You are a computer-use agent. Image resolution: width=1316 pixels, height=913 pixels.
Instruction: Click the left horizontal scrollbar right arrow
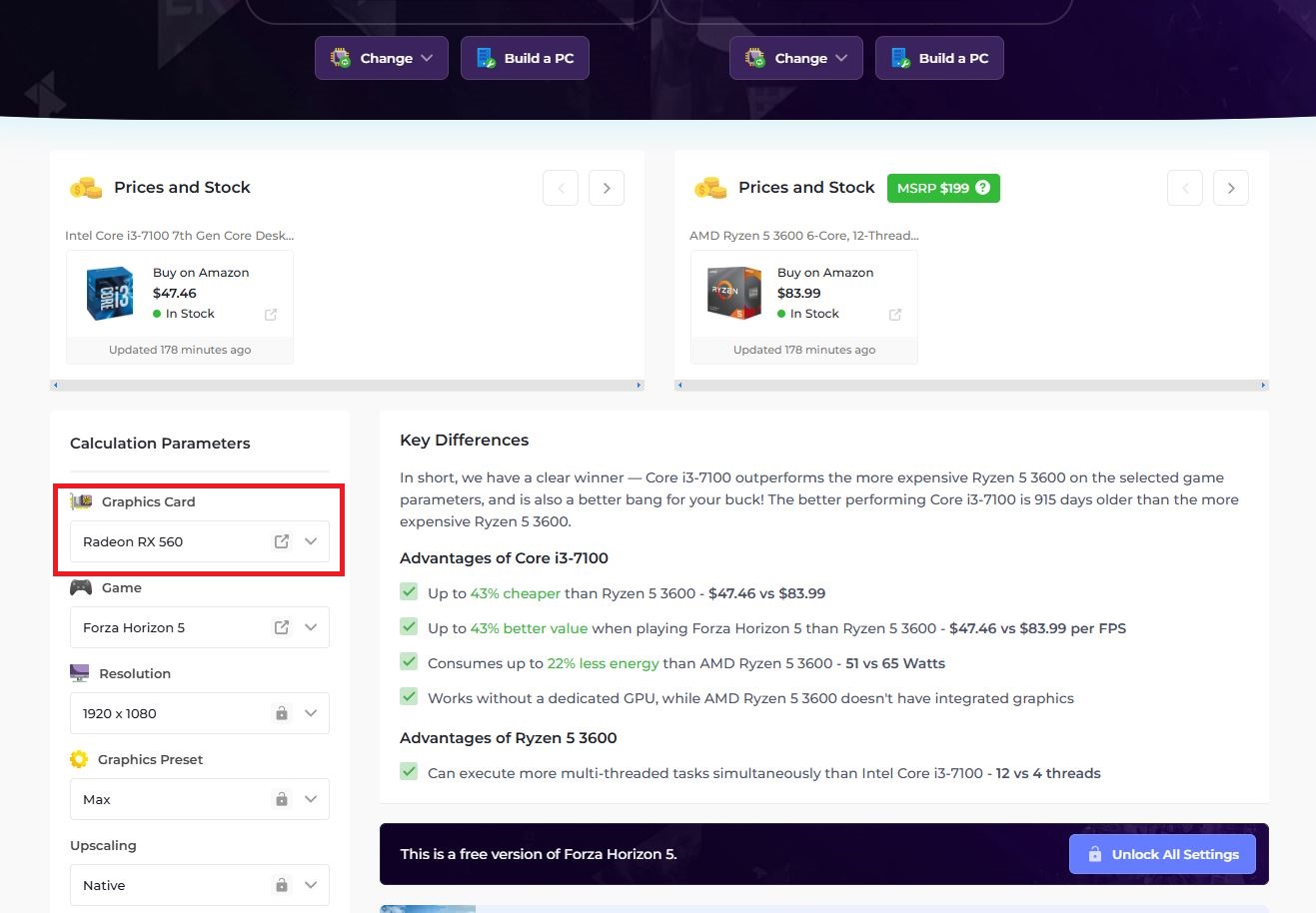639,385
